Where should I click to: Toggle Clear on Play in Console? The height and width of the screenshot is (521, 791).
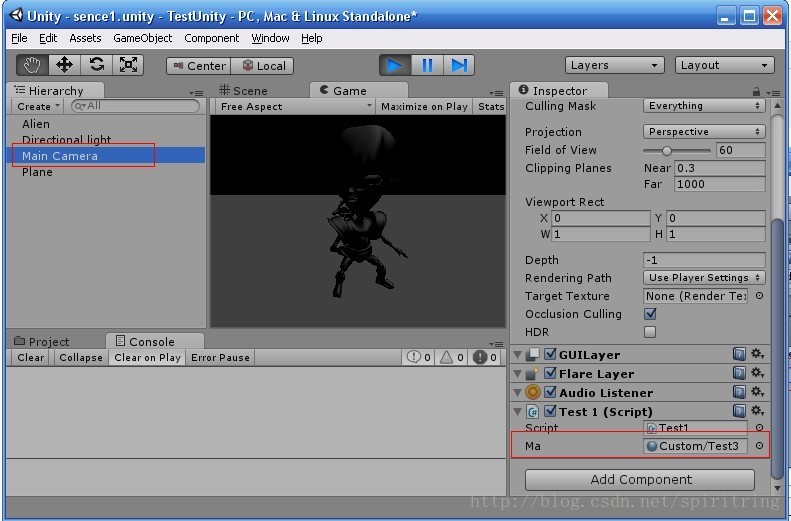147,358
